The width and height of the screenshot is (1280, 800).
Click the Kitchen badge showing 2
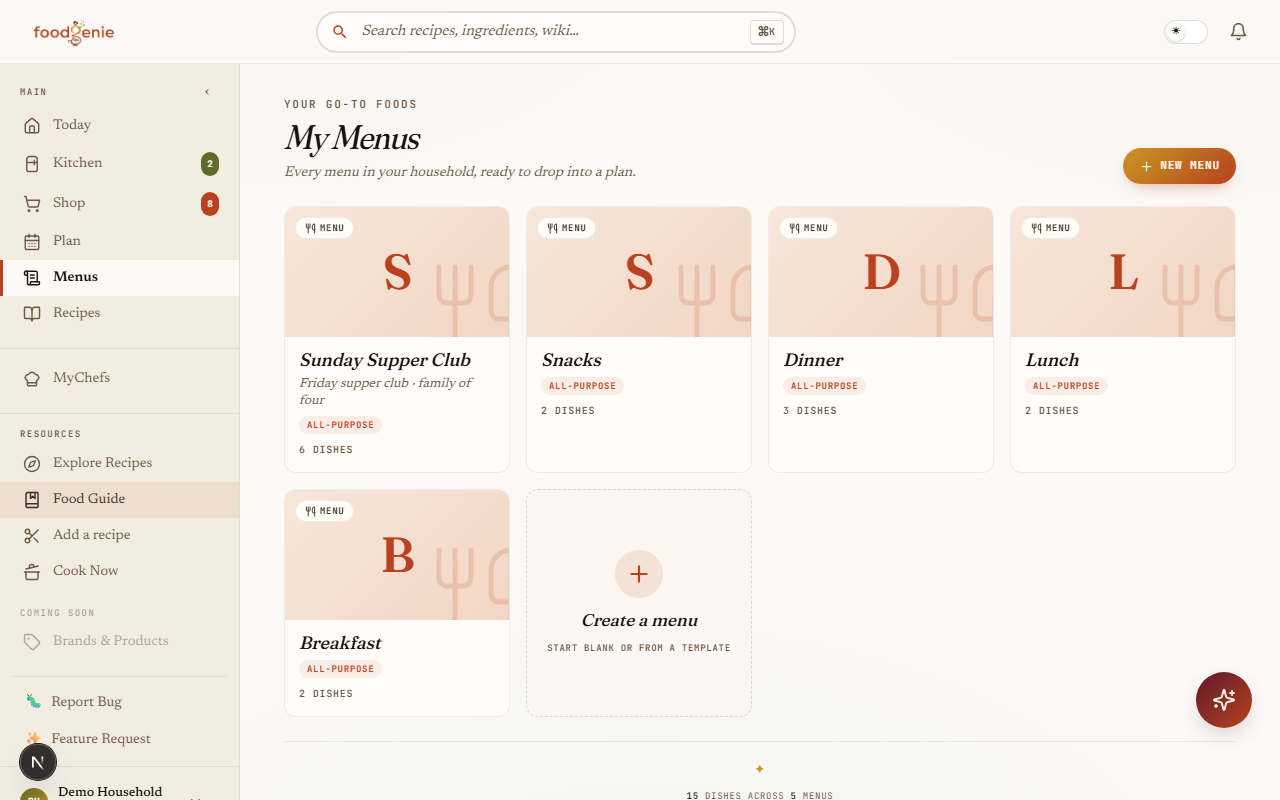coord(209,164)
